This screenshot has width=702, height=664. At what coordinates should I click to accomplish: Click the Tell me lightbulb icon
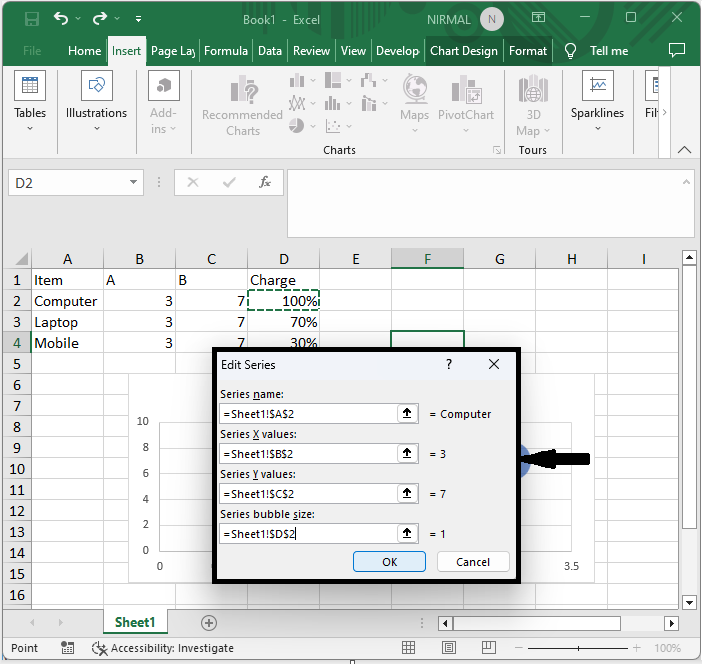(570, 51)
